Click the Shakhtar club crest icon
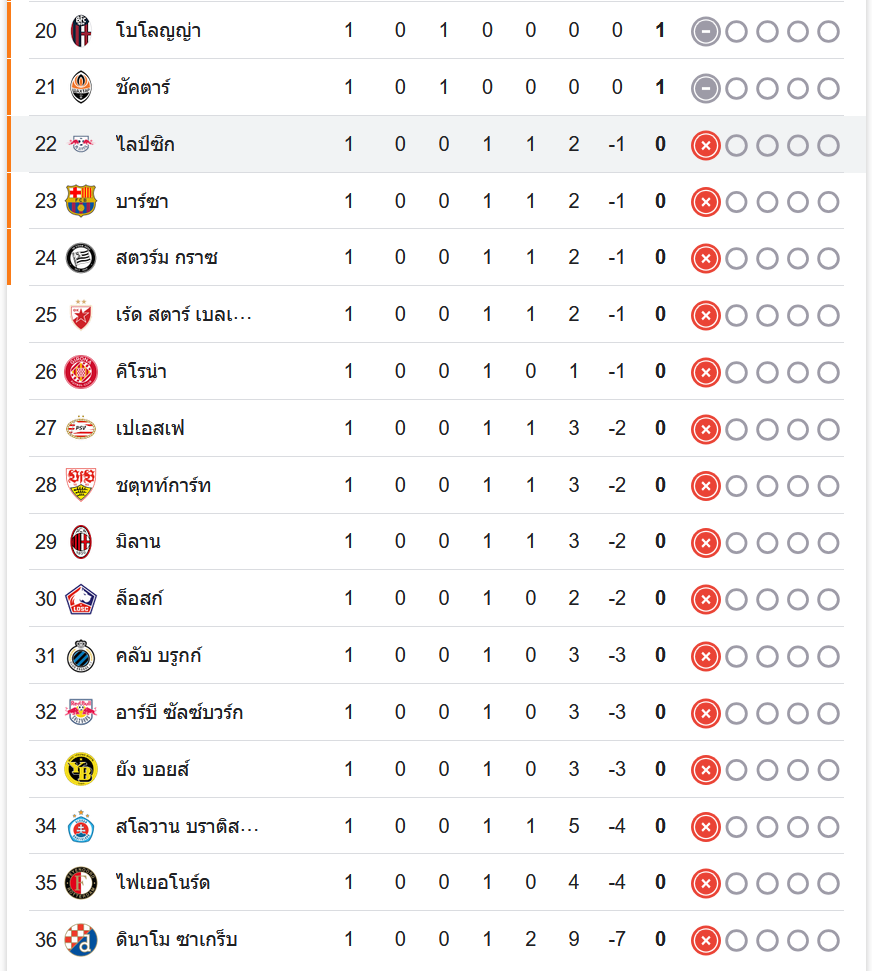The image size is (872, 971). click(x=81, y=88)
